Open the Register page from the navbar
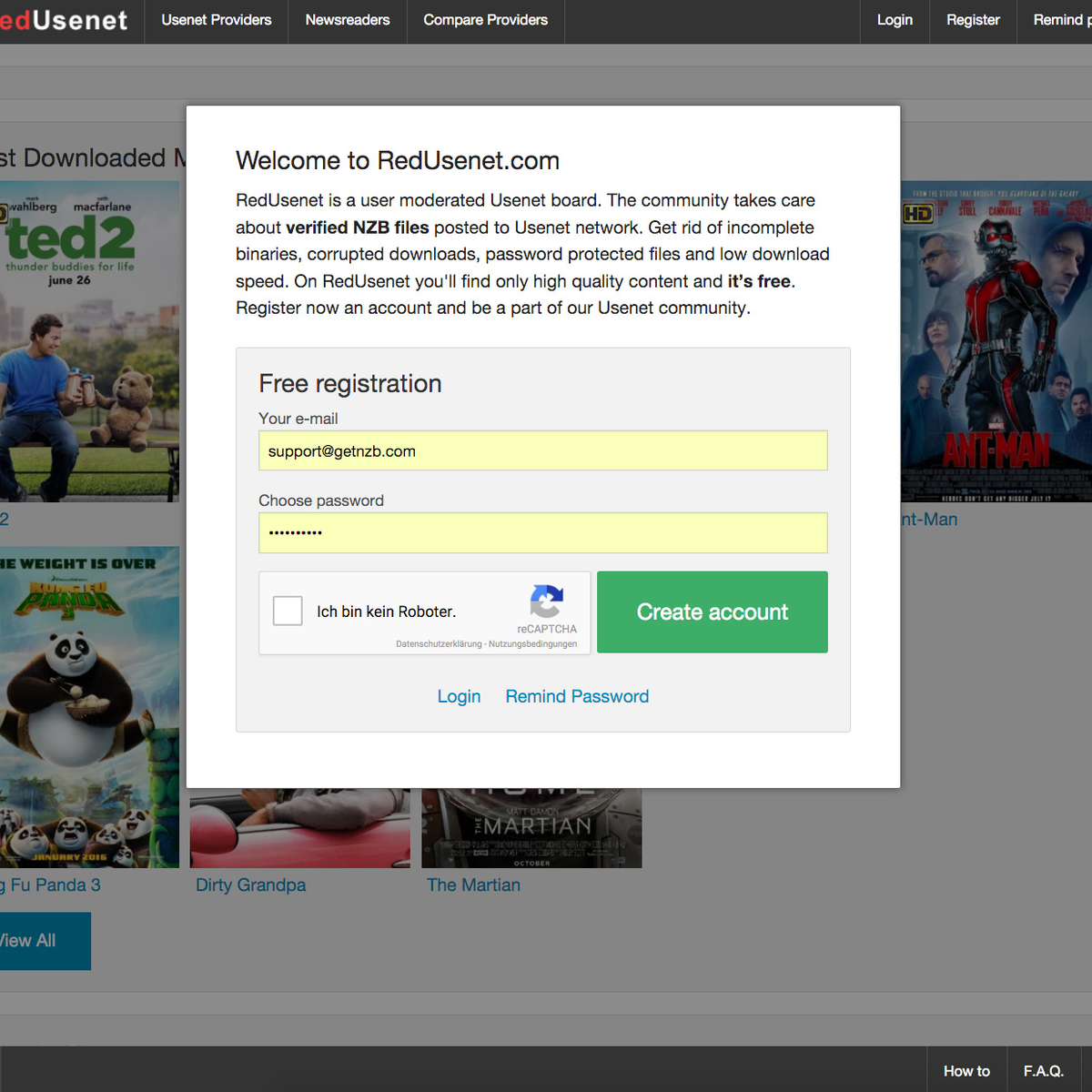 973,20
